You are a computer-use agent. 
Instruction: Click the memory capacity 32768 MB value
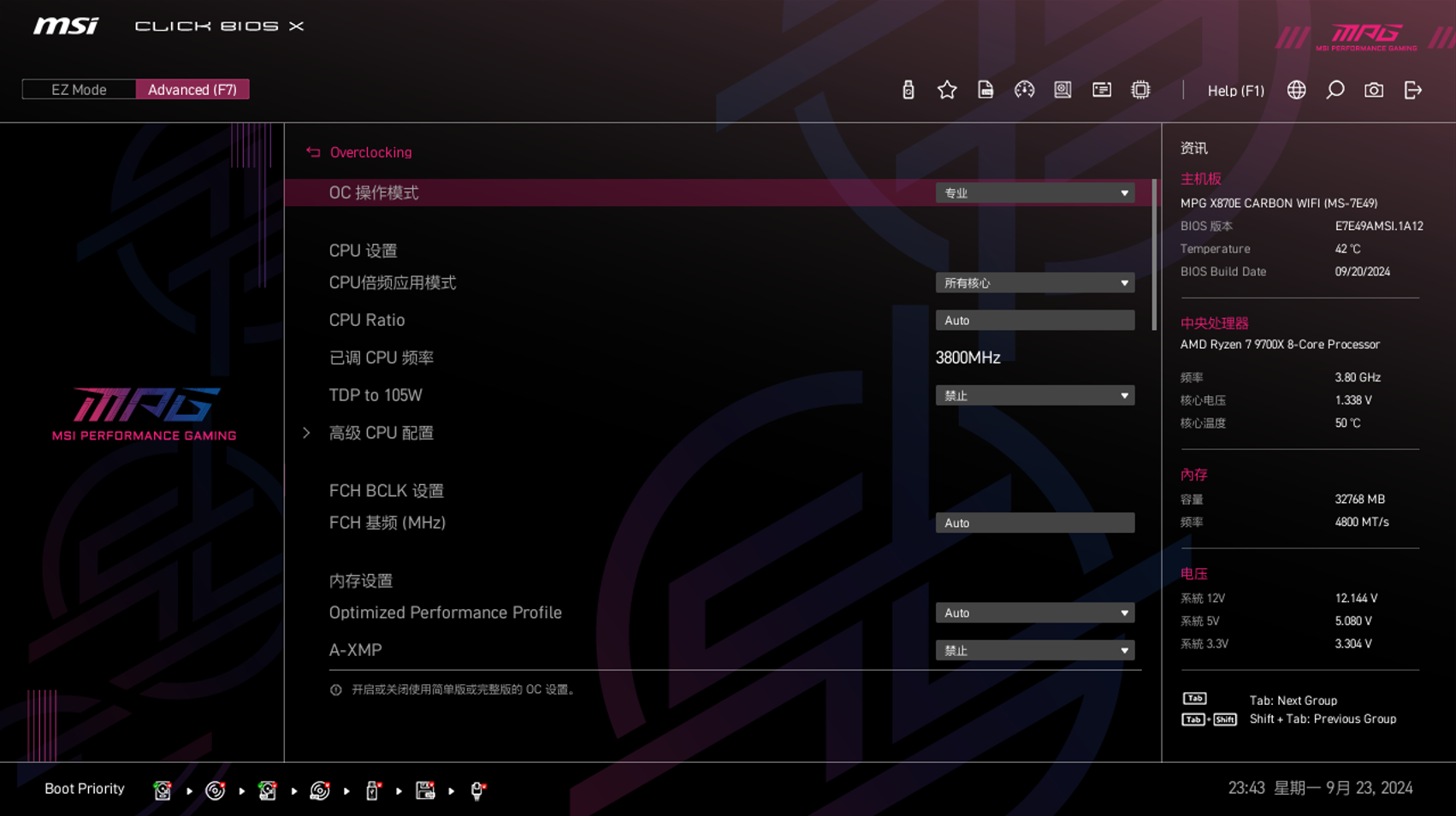pos(1359,500)
